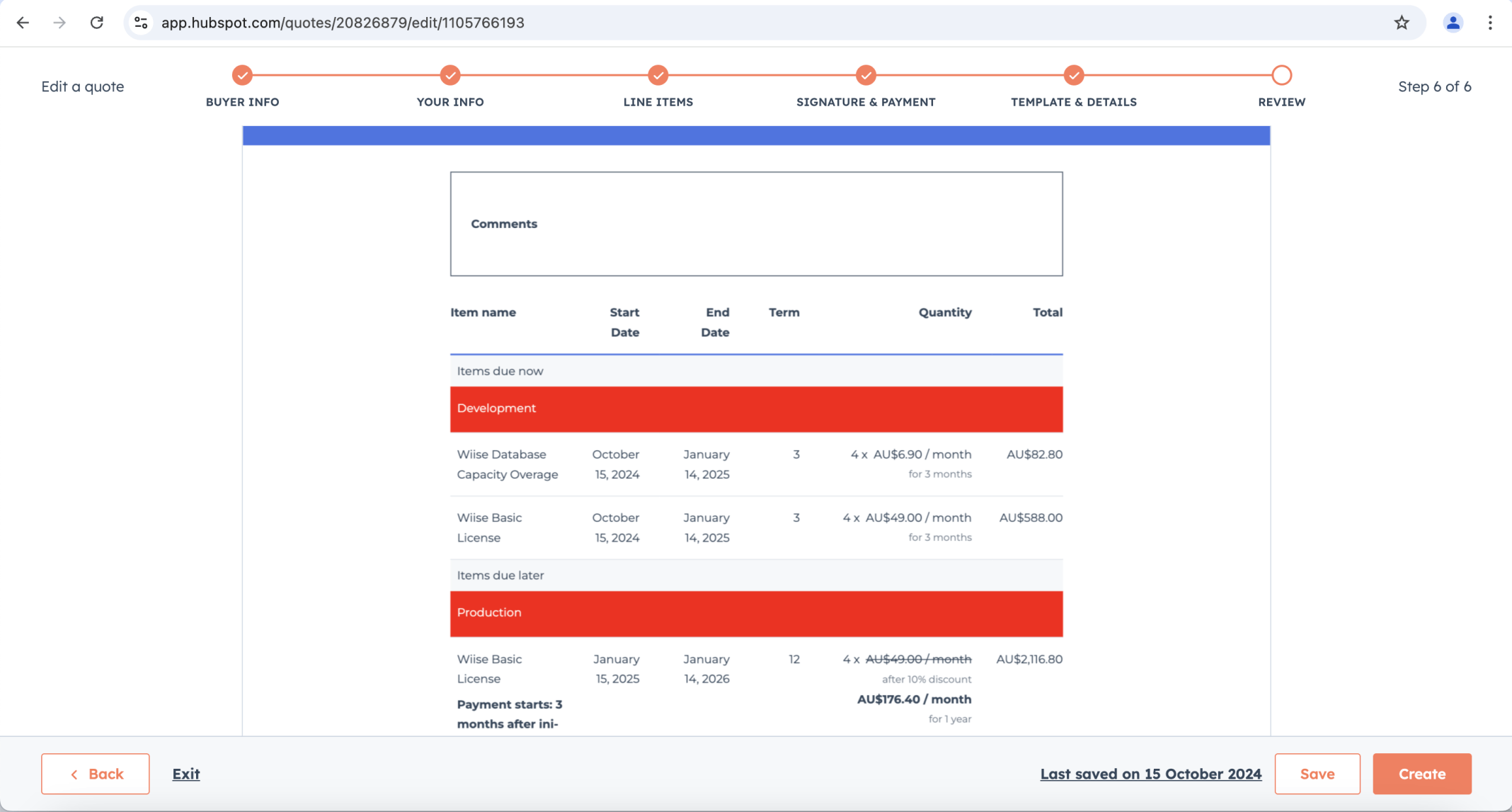Click the AU$2,116.80 total value
This screenshot has height=812, width=1512.
(x=1029, y=659)
